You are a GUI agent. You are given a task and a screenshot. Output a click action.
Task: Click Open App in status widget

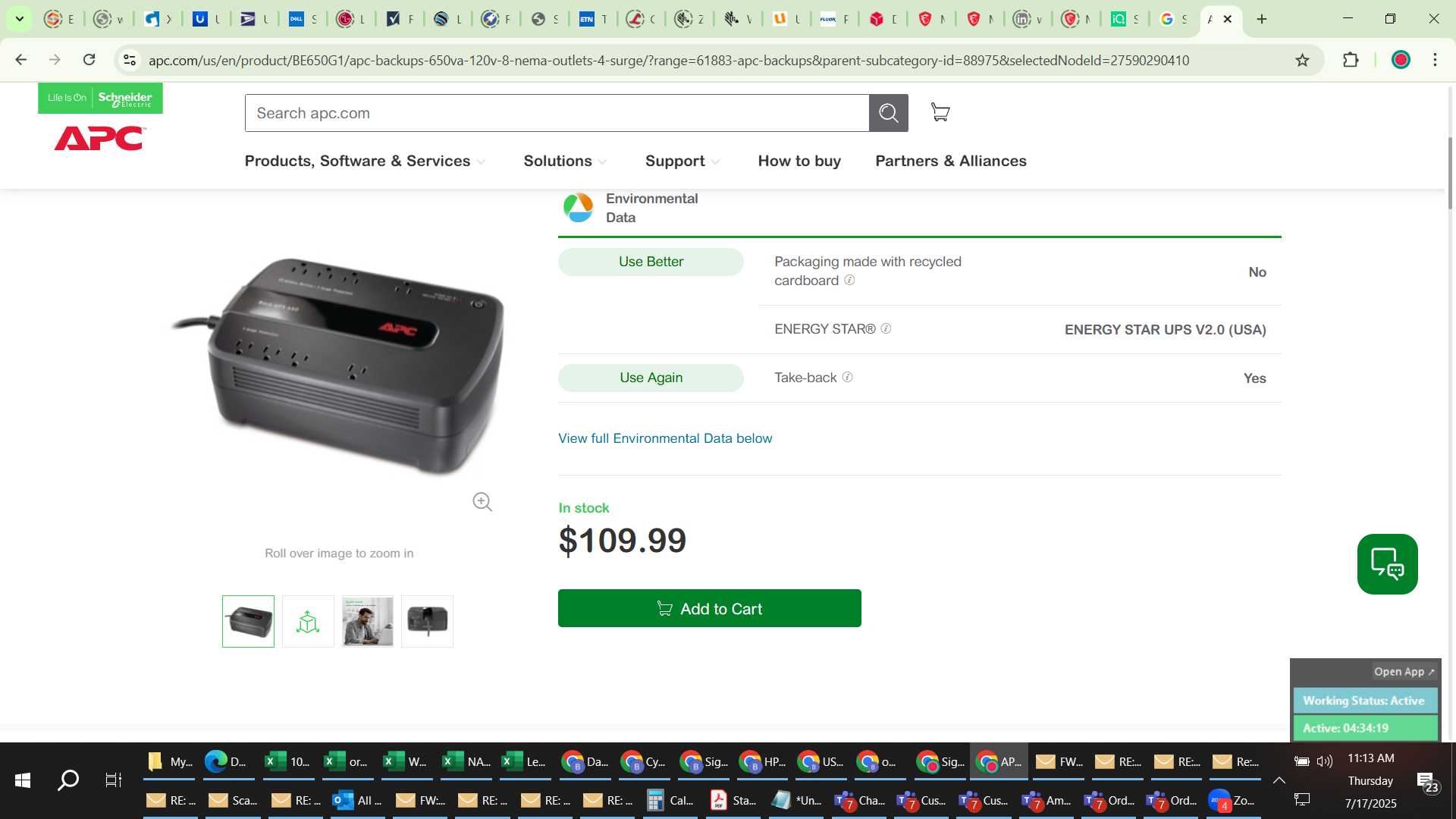click(x=1404, y=671)
